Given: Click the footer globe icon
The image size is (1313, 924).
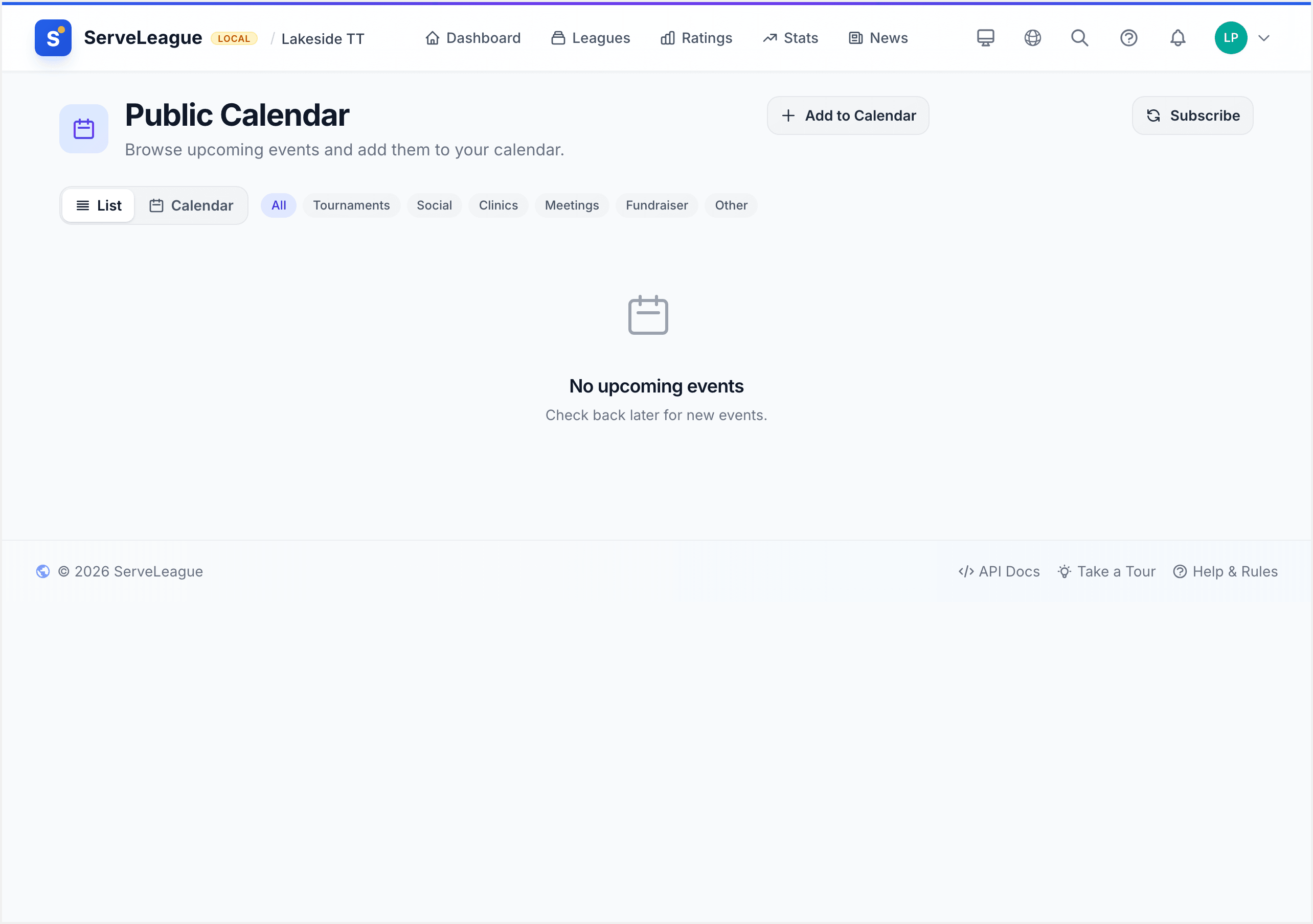Looking at the screenshot, I should pyautogui.click(x=43, y=571).
